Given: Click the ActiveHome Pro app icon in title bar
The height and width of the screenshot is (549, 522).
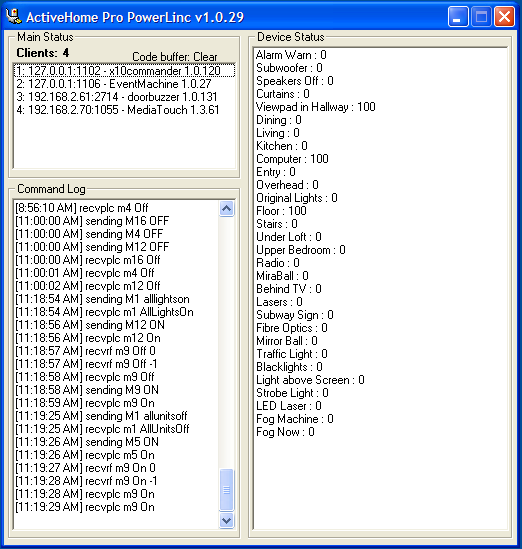Looking at the screenshot, I should pos(14,16).
